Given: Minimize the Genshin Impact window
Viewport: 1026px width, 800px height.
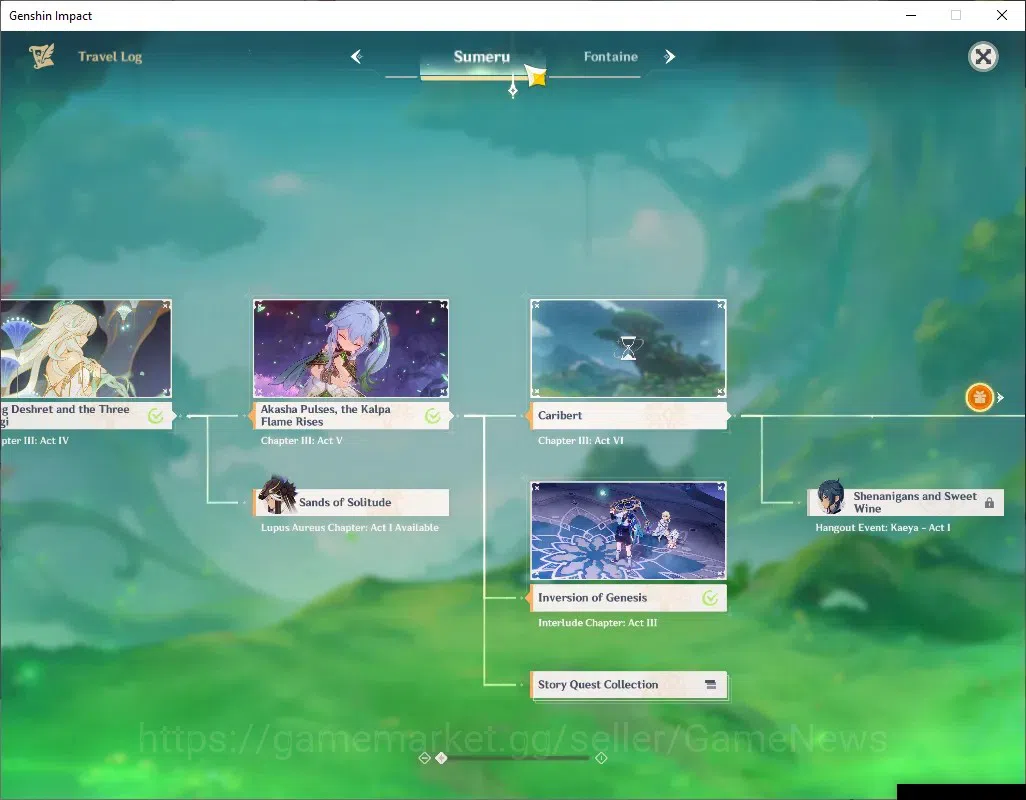Looking at the screenshot, I should 911,15.
